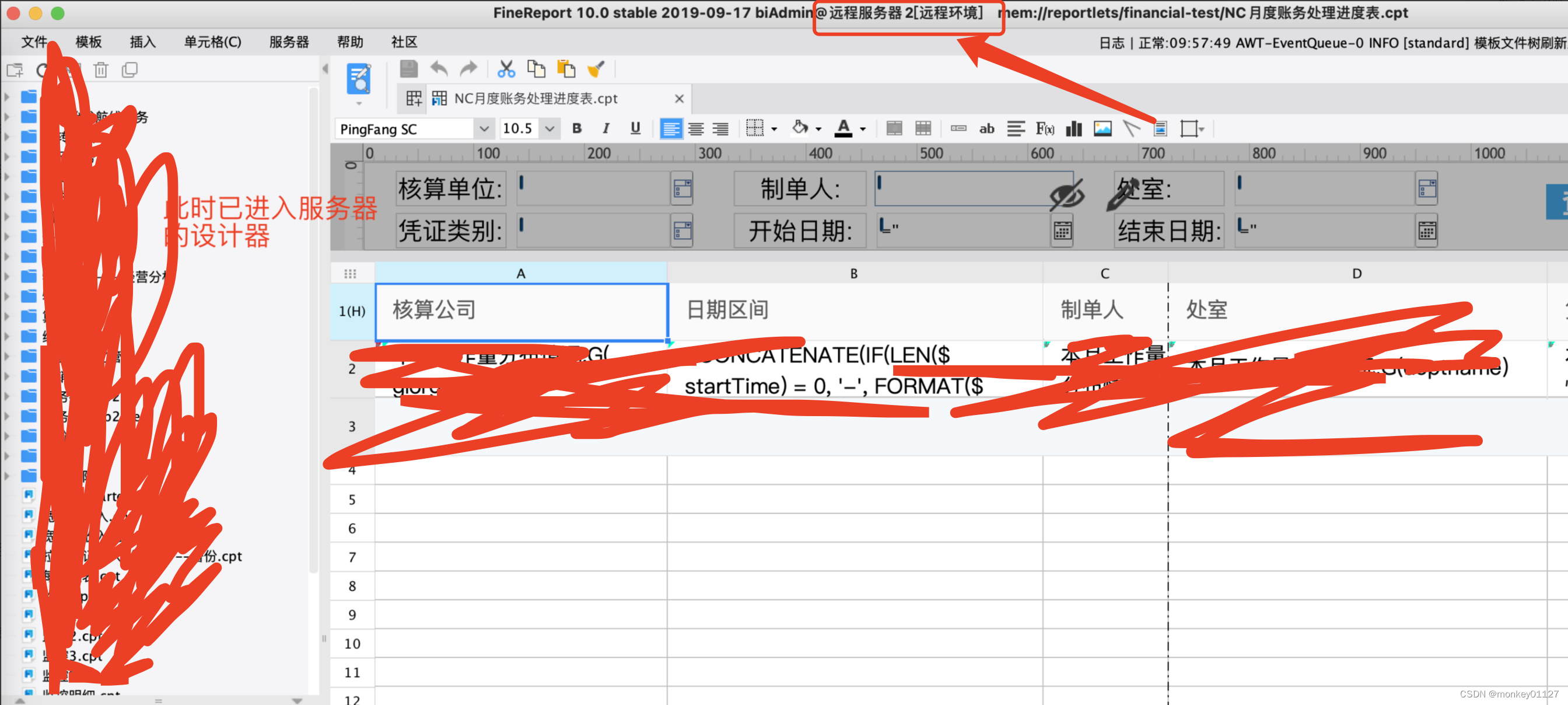The height and width of the screenshot is (705, 1568).
Task: Click the preview report icon
Action: (x=359, y=79)
